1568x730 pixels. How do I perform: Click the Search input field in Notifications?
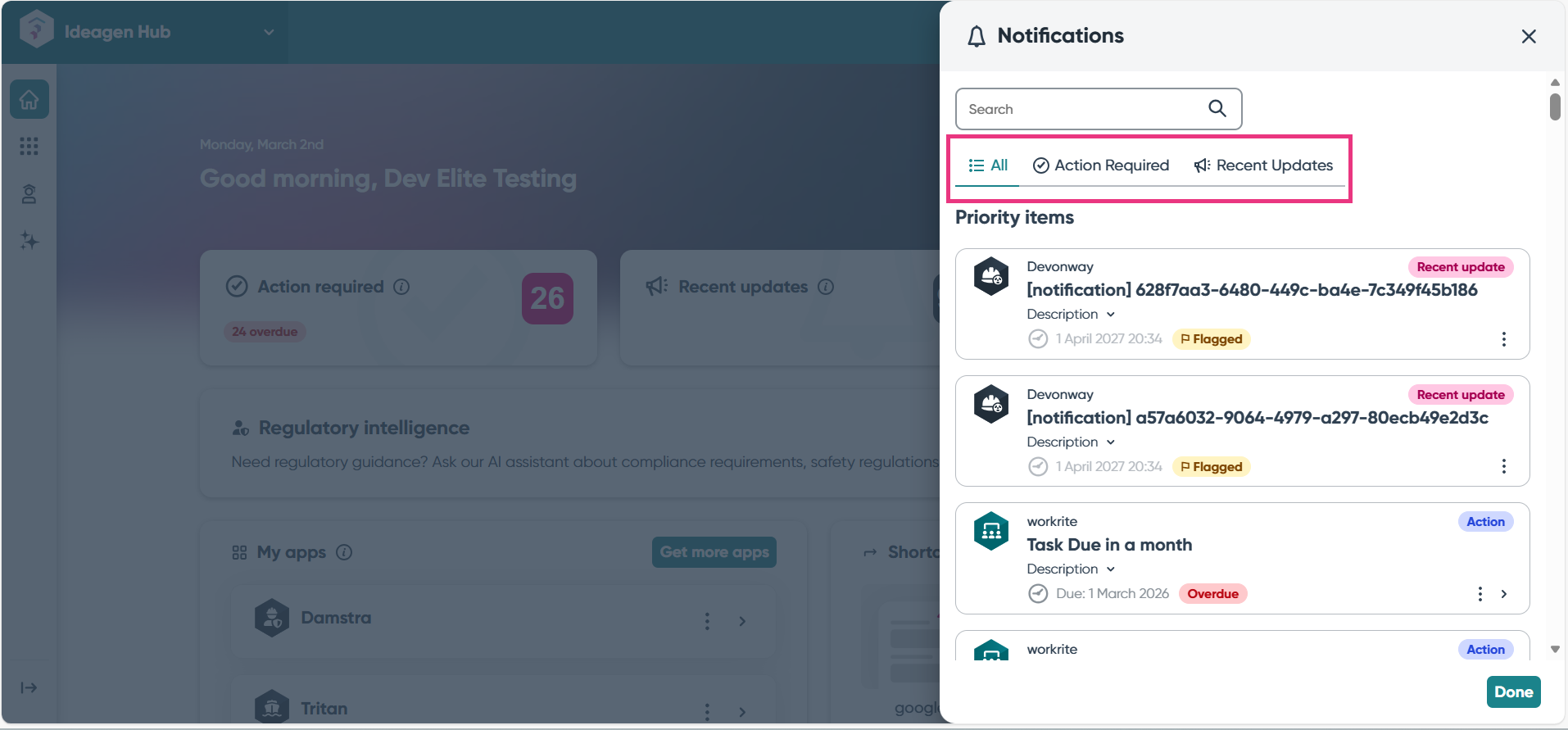1081,109
